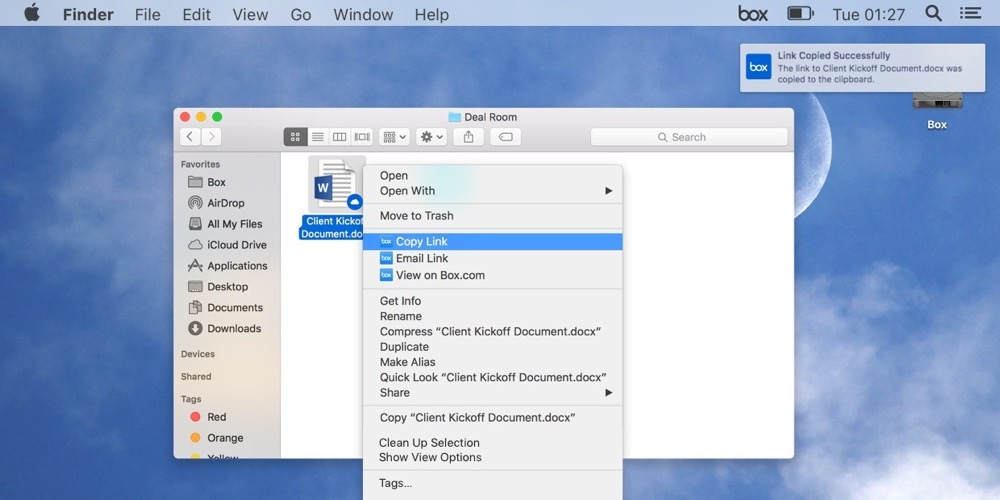Select Downloads in the Finder sidebar
The height and width of the screenshot is (500, 1000).
[233, 328]
